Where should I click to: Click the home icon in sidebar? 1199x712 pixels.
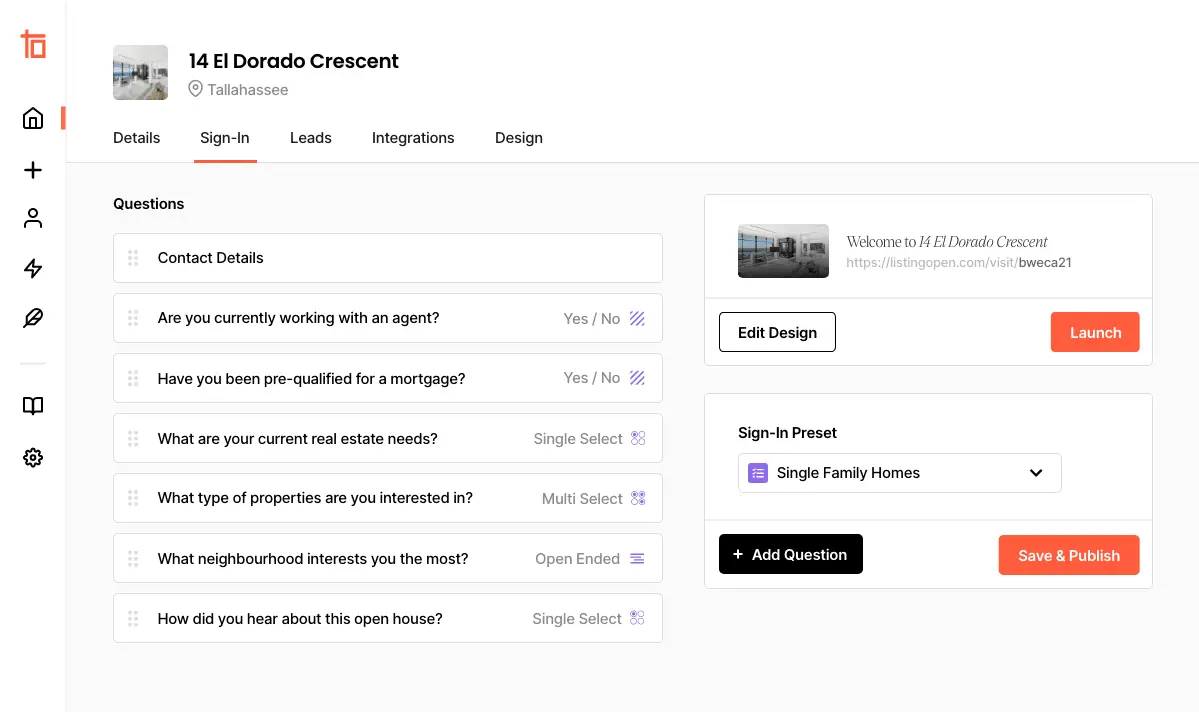[33, 119]
